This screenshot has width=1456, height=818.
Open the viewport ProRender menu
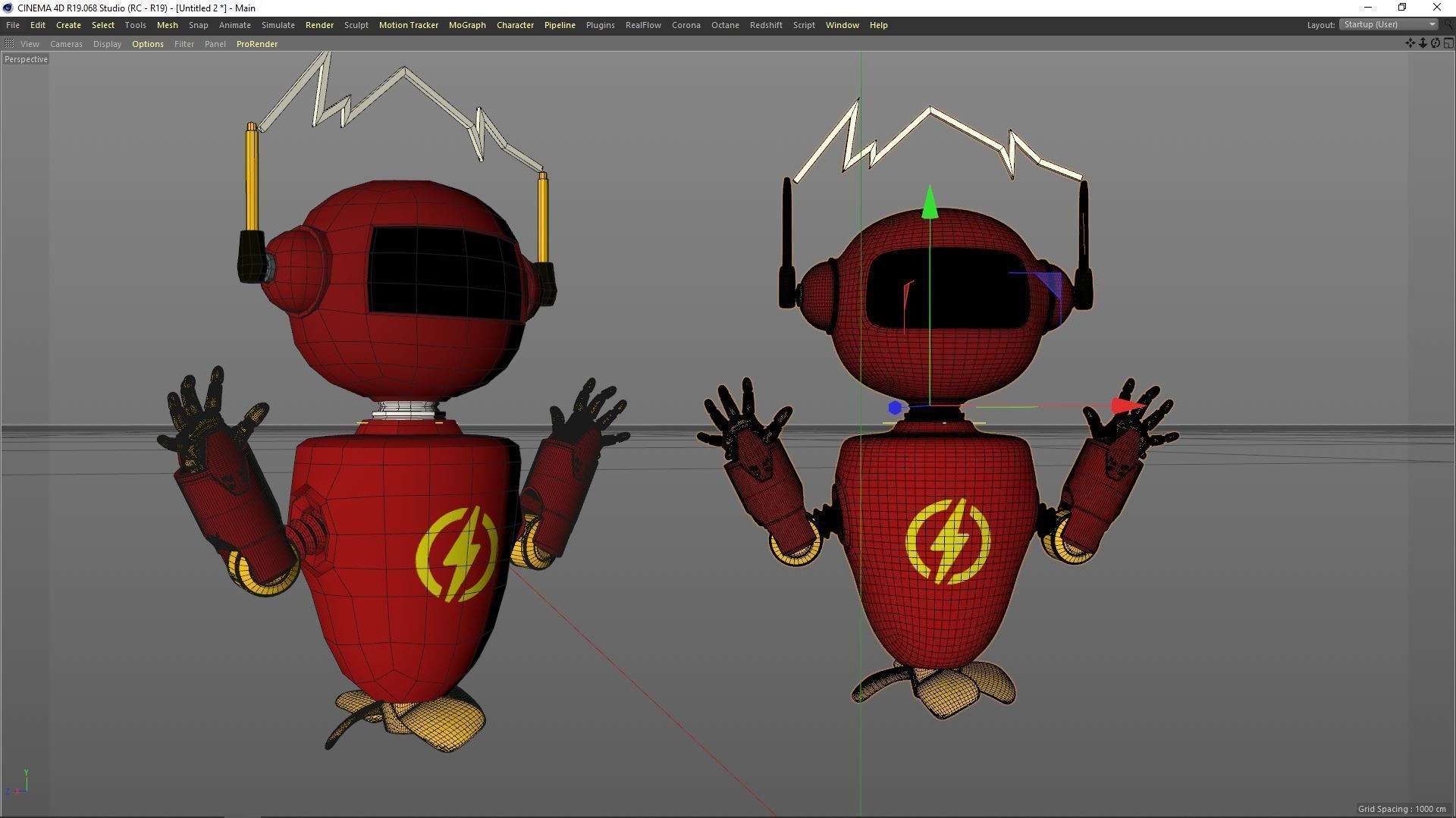coord(257,44)
